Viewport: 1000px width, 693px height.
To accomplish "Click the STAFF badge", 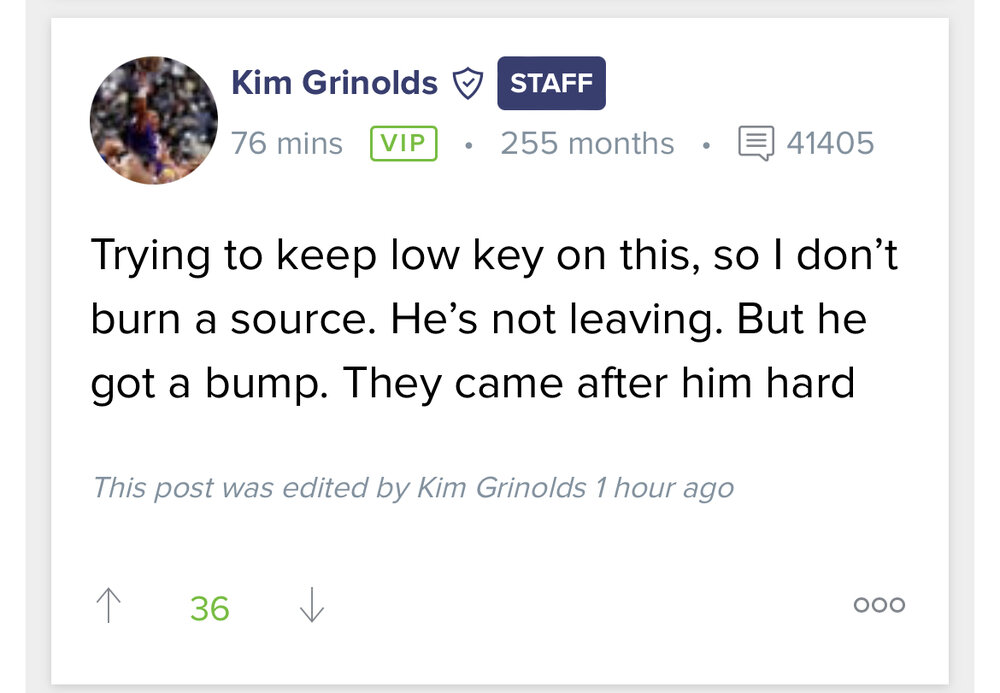I will tap(551, 83).
